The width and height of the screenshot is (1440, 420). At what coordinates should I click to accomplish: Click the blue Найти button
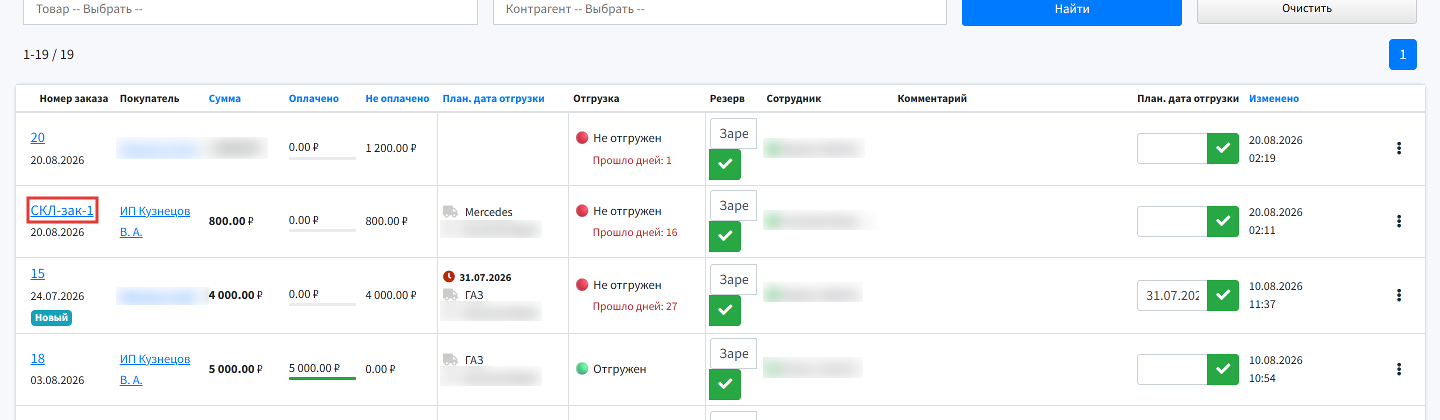(x=1072, y=10)
